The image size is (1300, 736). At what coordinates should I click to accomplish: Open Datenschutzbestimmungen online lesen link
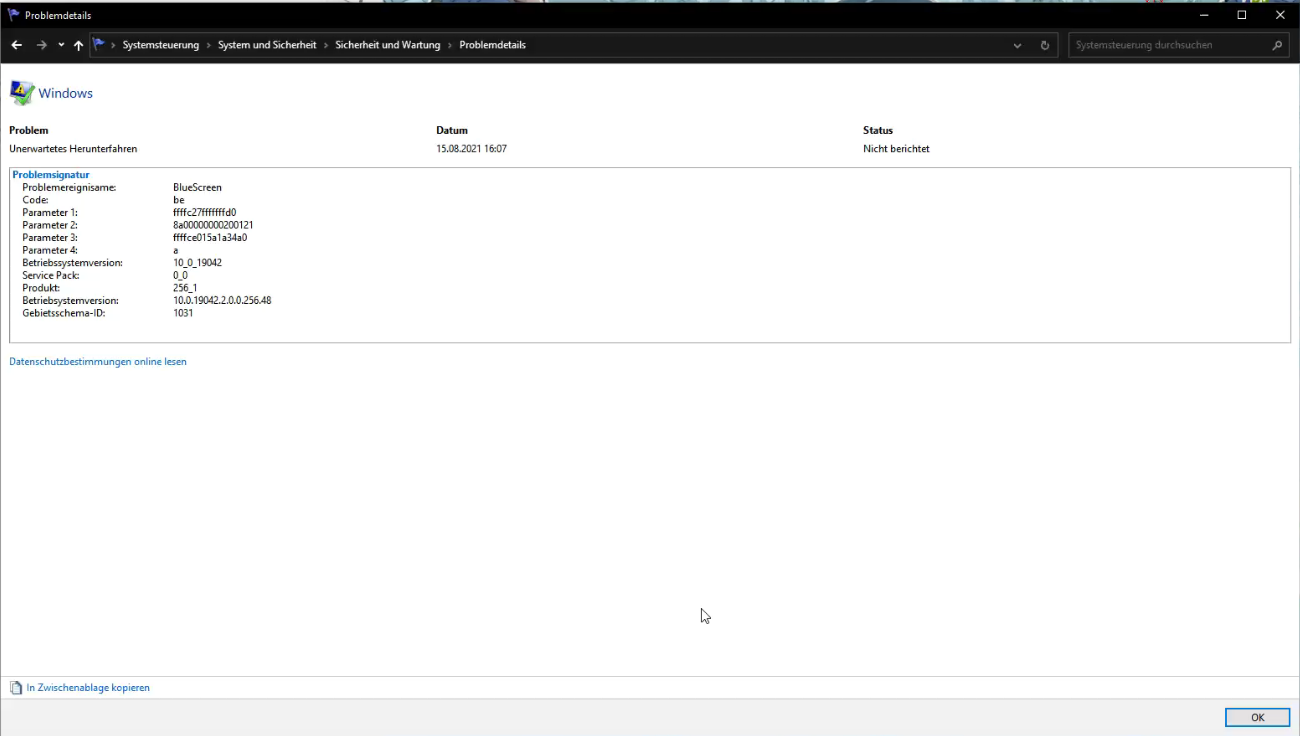pos(98,362)
